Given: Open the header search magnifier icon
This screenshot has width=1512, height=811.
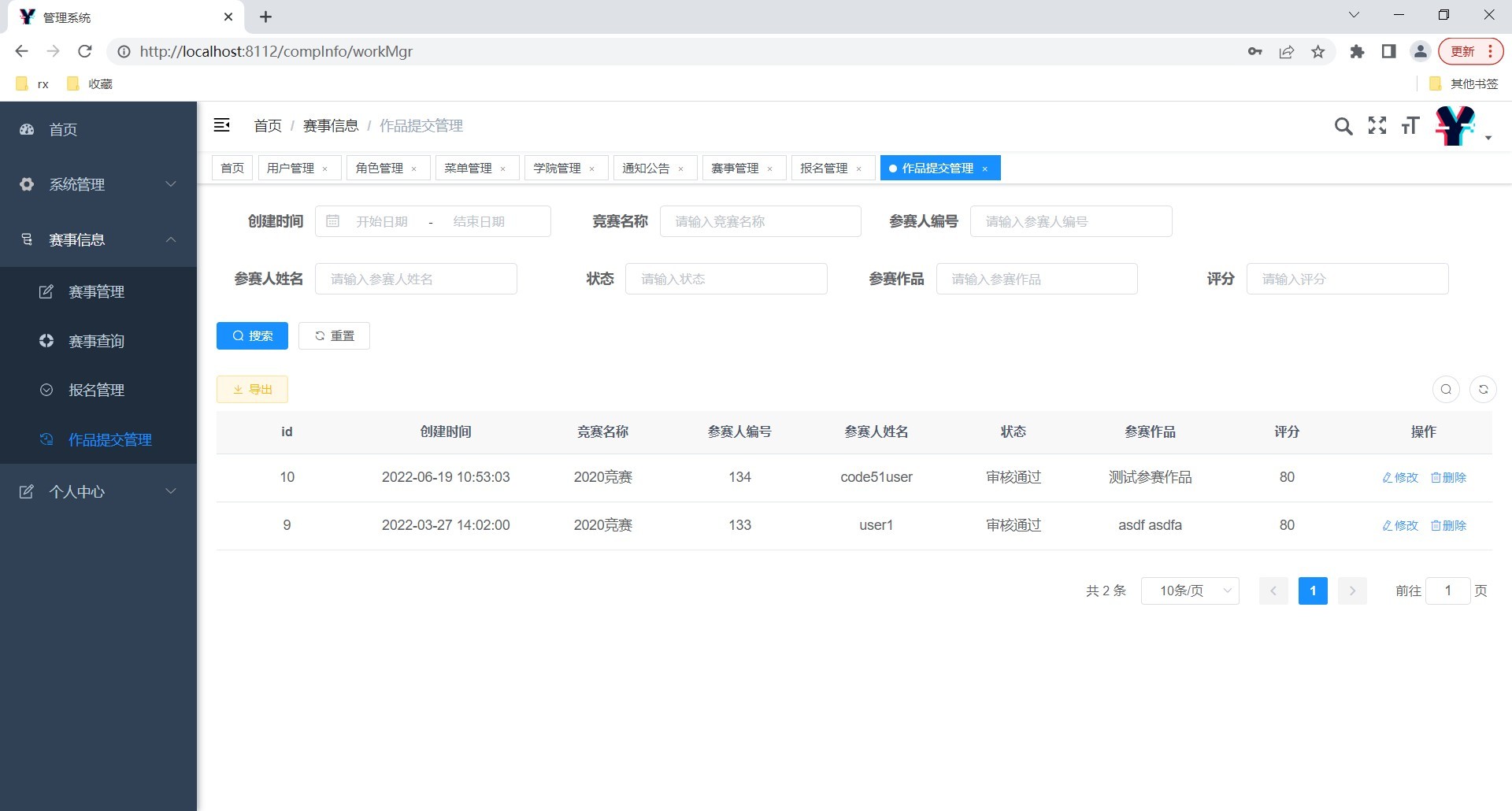Looking at the screenshot, I should coord(1343,126).
